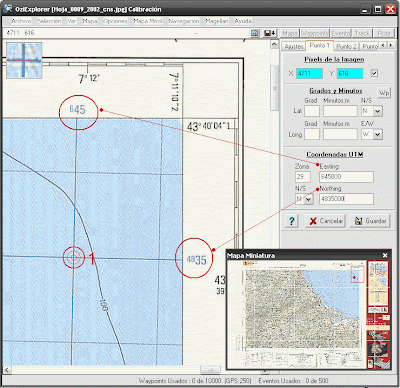Click the Ruta toolbar button
The height and width of the screenshot is (388, 400).
click(384, 33)
